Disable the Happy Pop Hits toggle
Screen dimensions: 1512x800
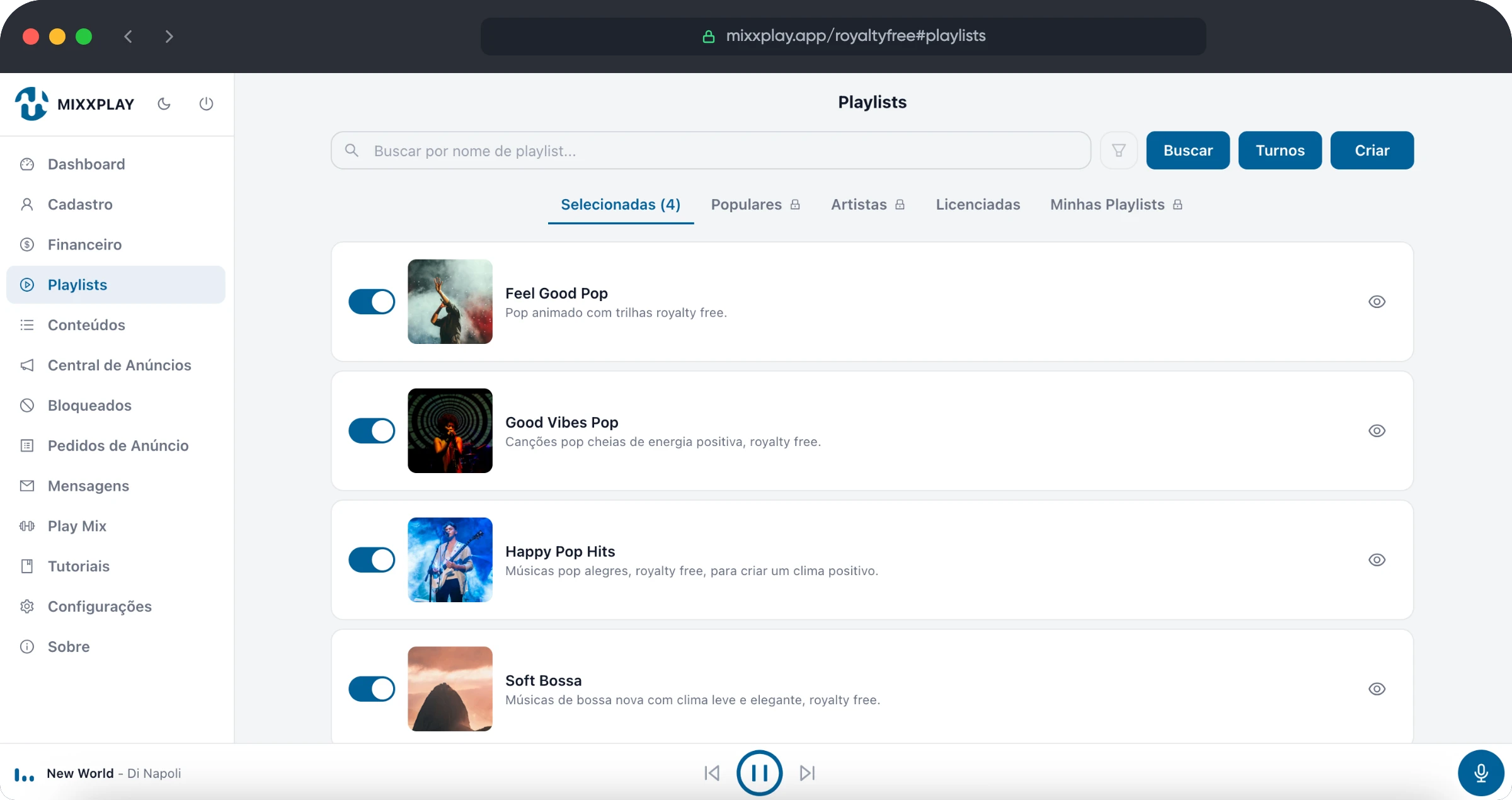coord(372,560)
